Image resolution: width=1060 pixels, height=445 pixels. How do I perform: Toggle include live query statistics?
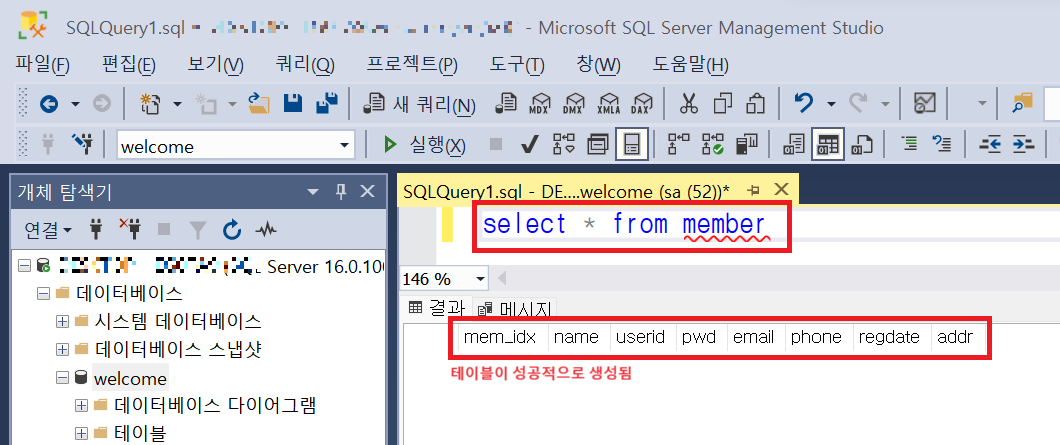point(713,143)
